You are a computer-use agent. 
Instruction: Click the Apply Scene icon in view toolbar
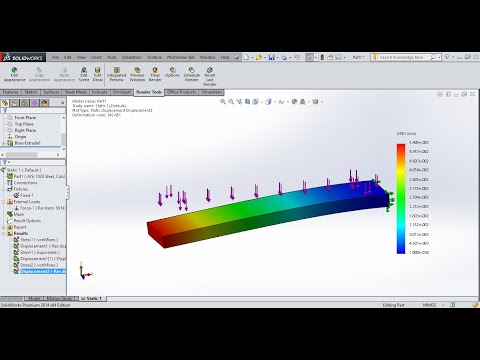tap(303, 102)
